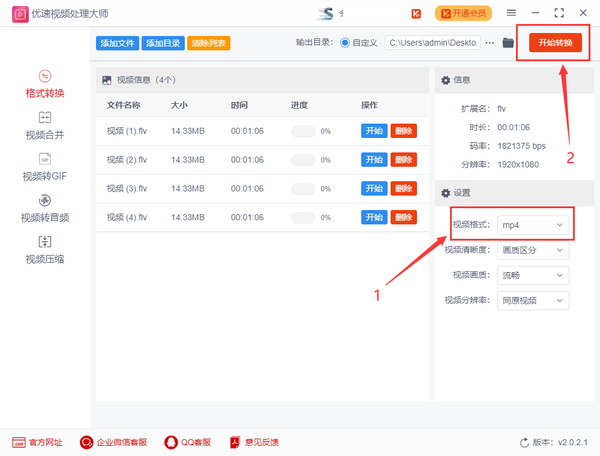This screenshot has height=456, width=600.
Task: Click the output directory path field
Action: [432, 43]
